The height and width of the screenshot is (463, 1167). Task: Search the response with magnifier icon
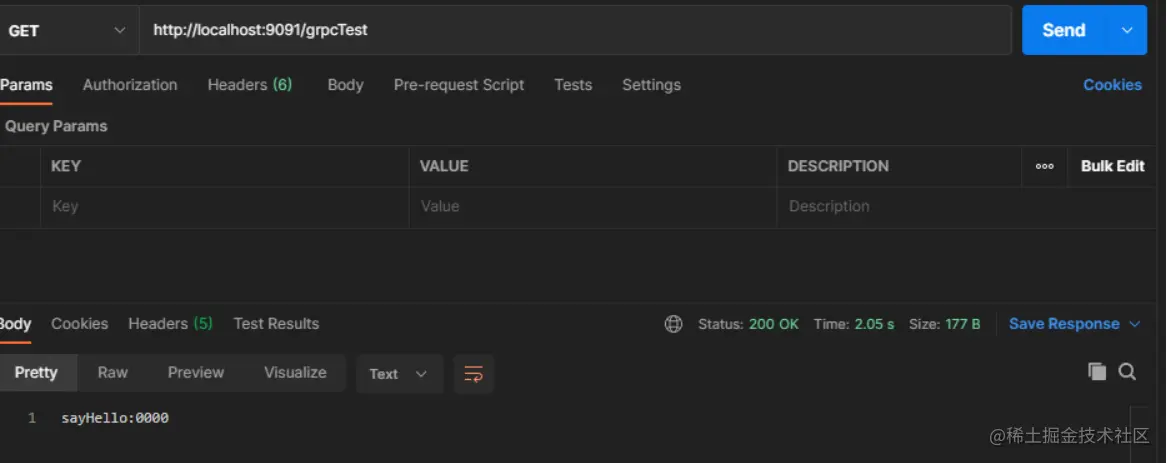pyautogui.click(x=1127, y=372)
